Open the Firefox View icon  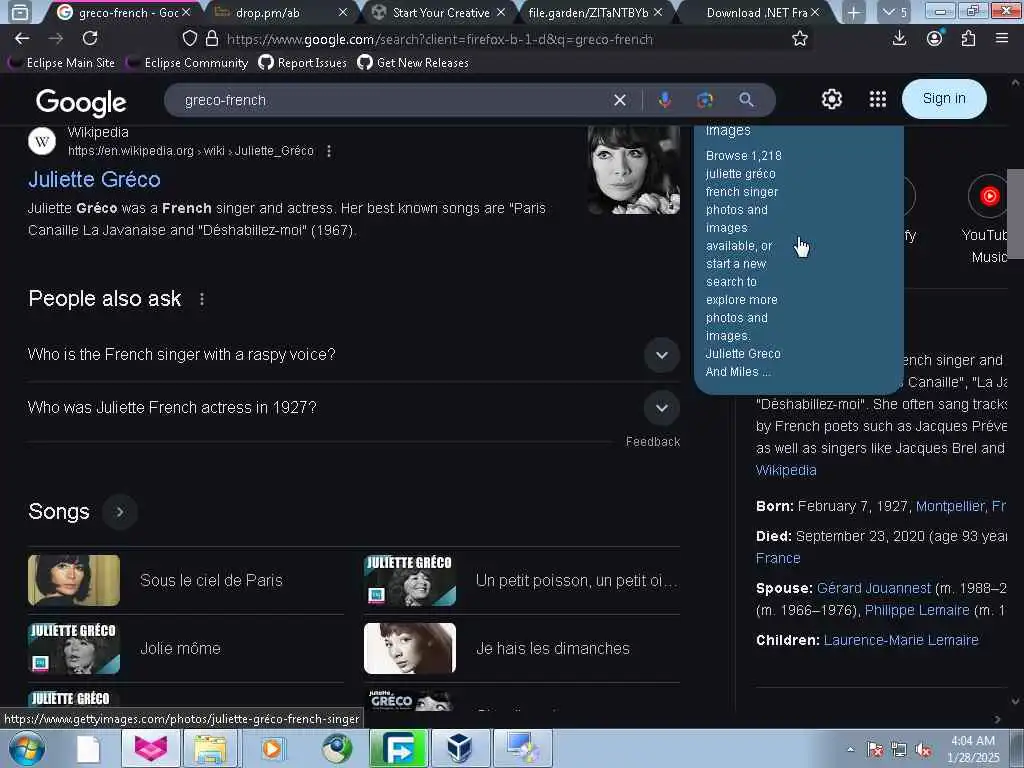(x=20, y=12)
